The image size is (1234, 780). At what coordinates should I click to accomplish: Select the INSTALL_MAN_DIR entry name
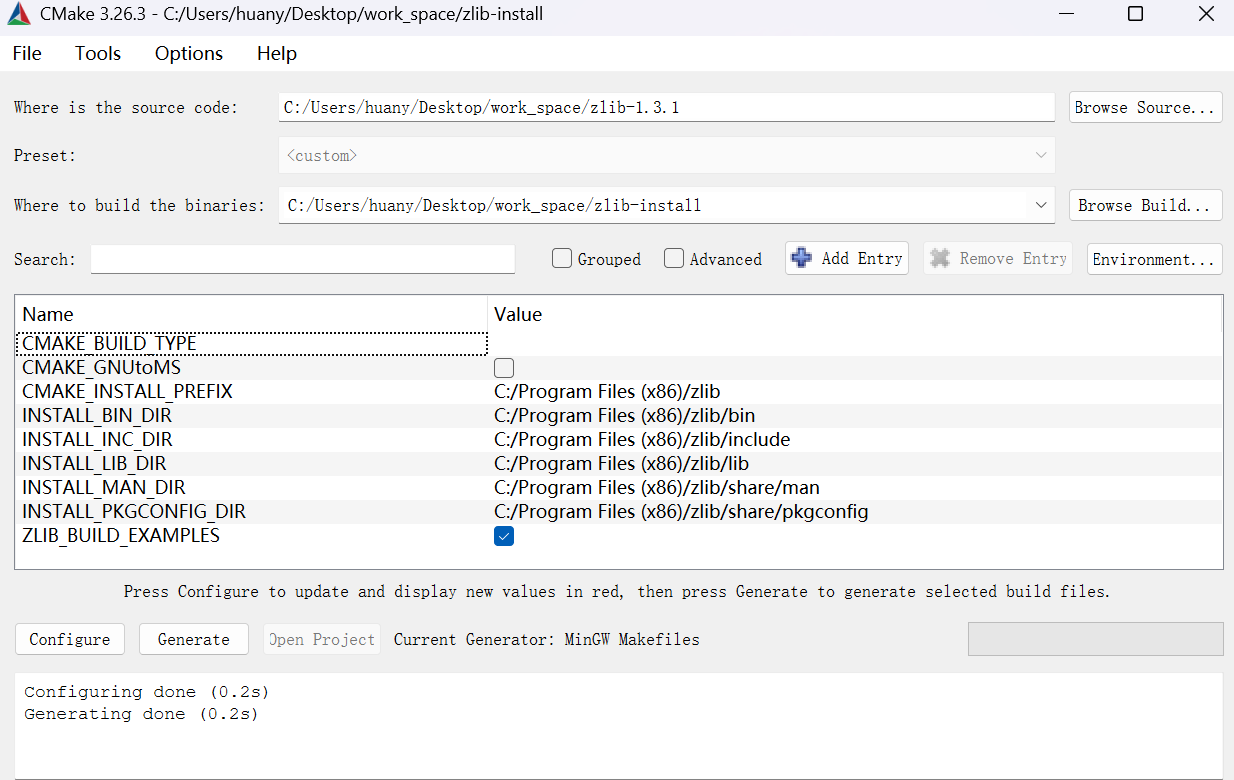pyautogui.click(x=104, y=487)
